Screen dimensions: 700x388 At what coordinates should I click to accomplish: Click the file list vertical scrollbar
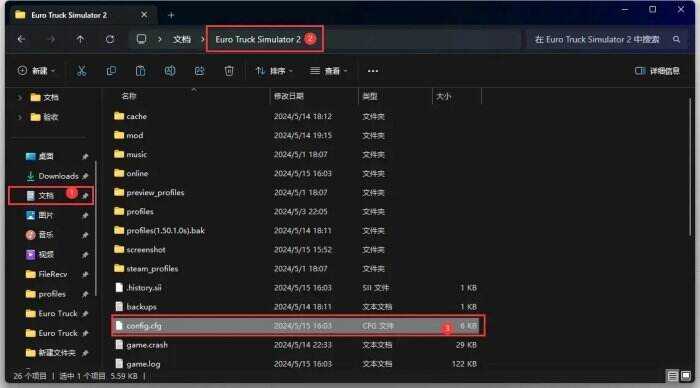point(691,167)
